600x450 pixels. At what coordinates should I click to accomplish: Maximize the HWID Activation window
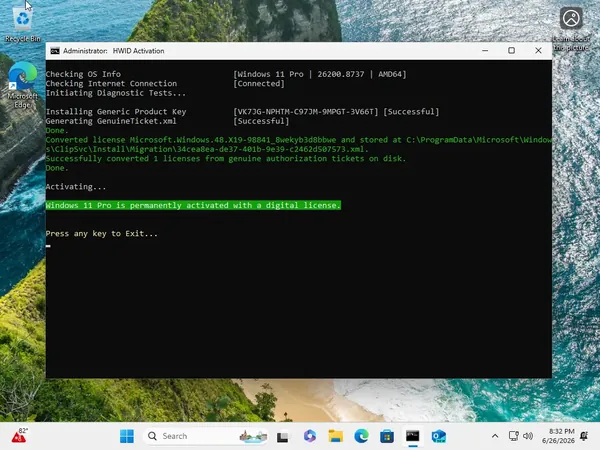pos(512,51)
